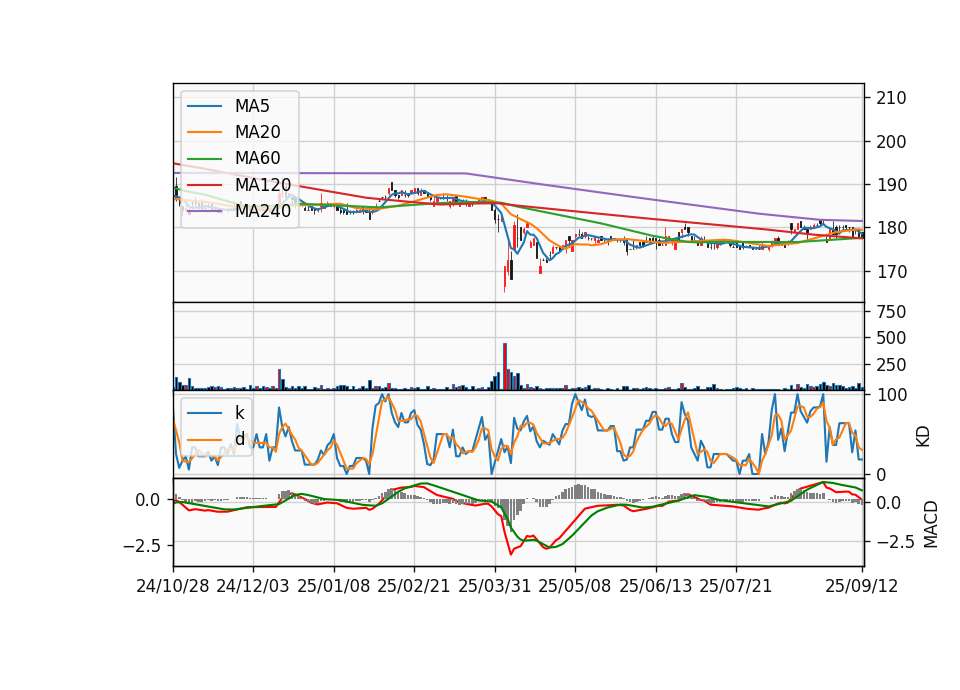This screenshot has height=690, width=960.
Task: Click the d legend label in KD panel
Action: tap(239, 438)
